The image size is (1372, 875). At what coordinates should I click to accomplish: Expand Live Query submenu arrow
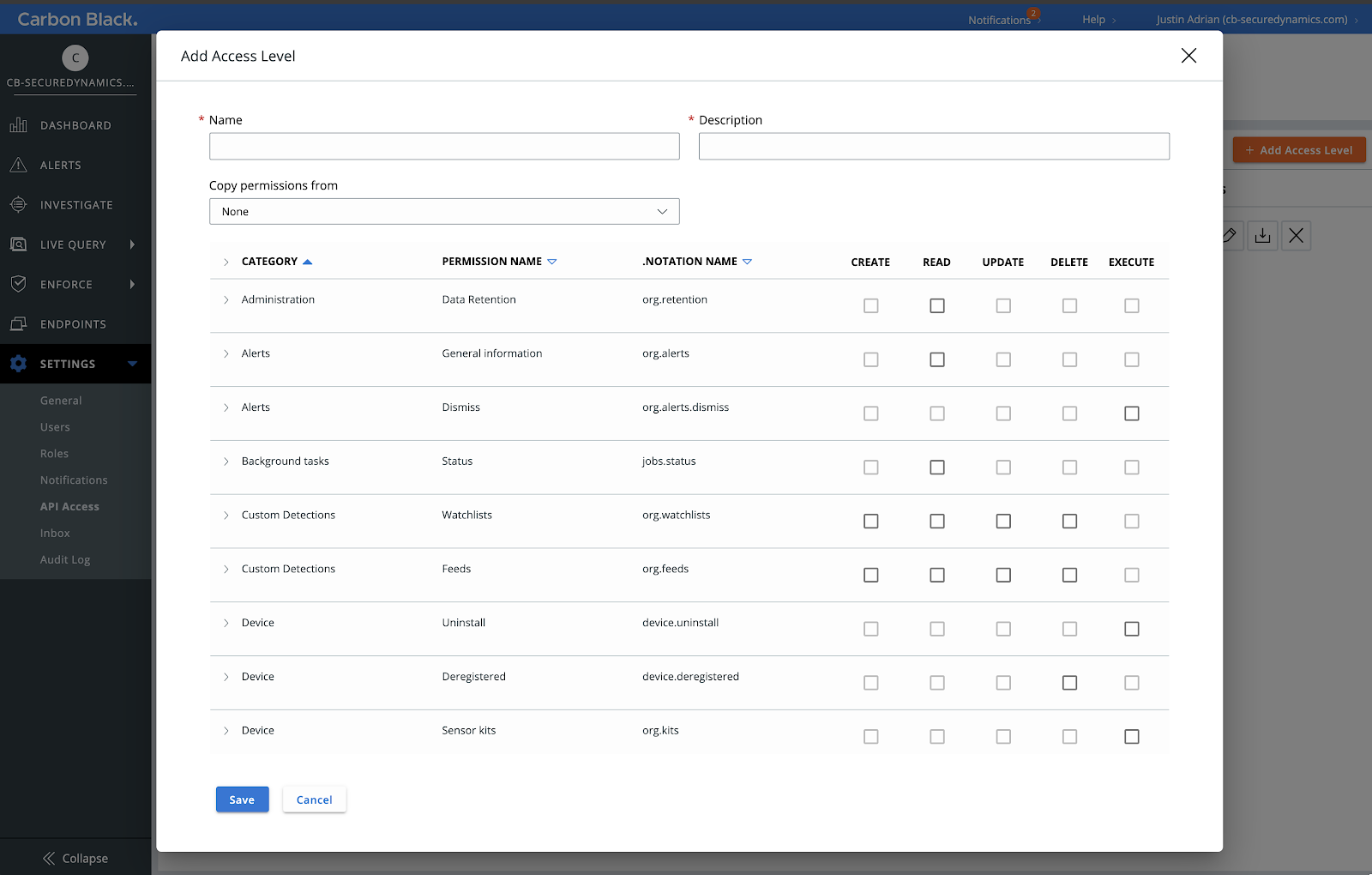point(132,244)
